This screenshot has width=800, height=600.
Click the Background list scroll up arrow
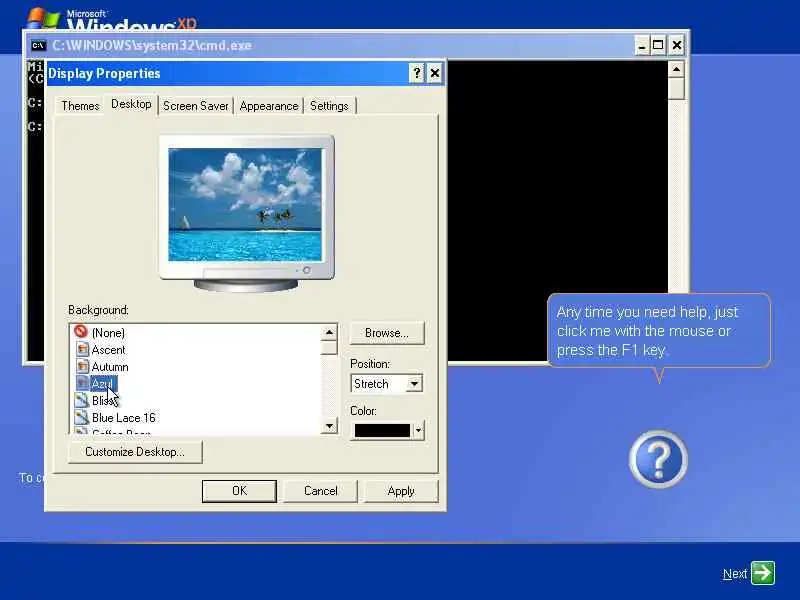point(330,333)
